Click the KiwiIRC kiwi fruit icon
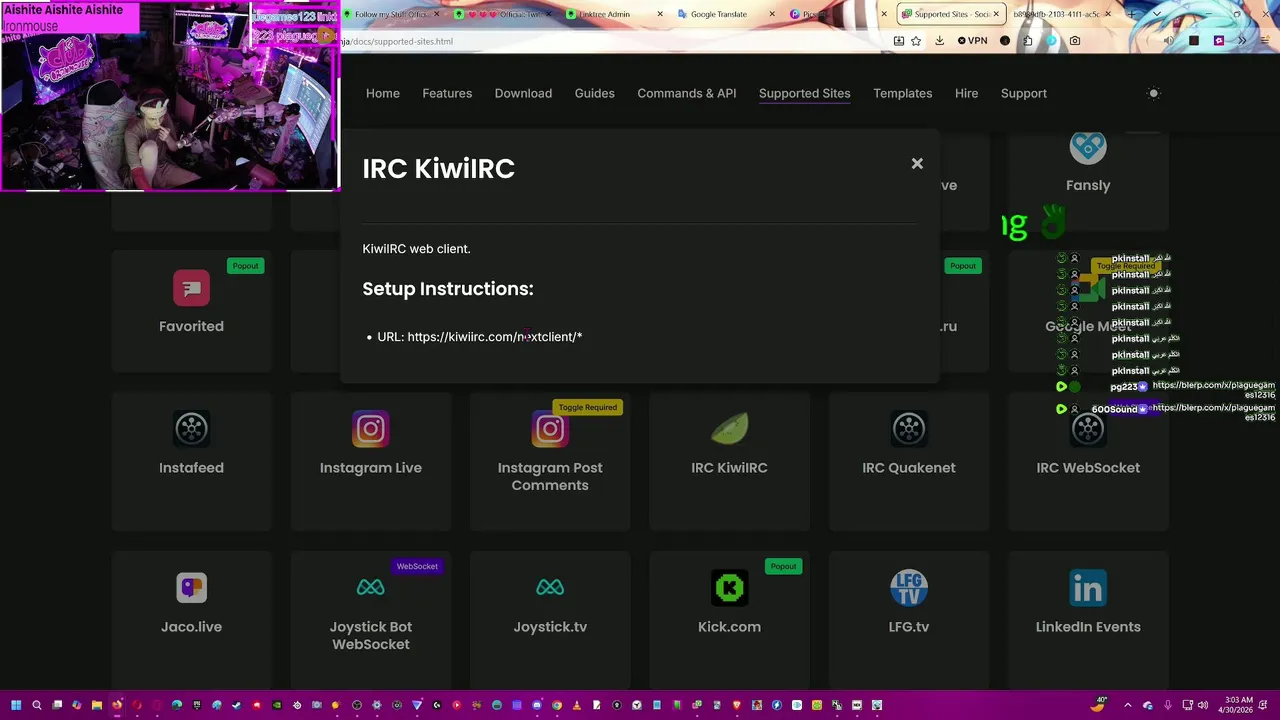Image resolution: width=1280 pixels, height=720 pixels. [729, 429]
